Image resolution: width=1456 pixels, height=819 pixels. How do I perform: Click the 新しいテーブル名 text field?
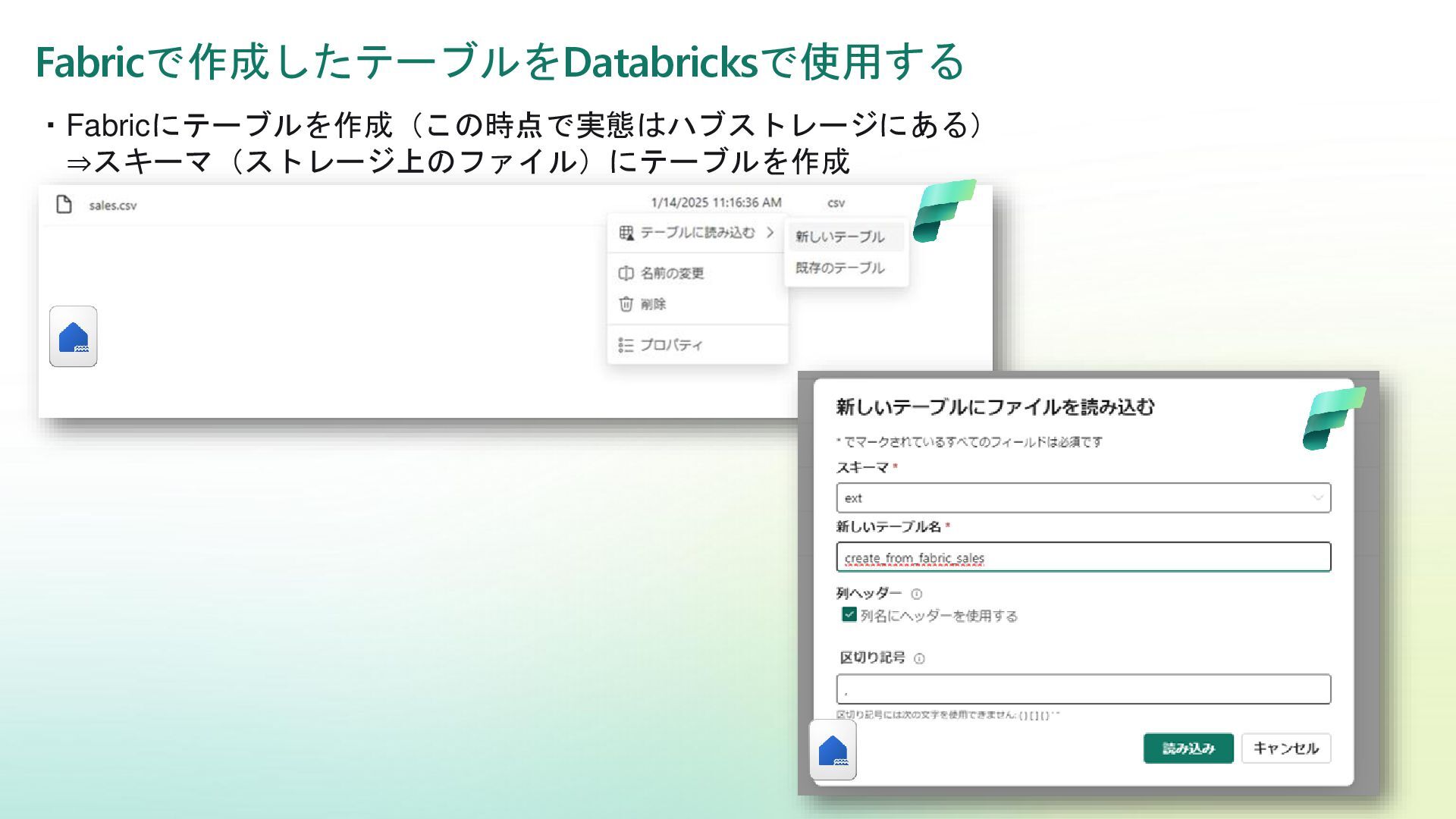coord(1083,557)
